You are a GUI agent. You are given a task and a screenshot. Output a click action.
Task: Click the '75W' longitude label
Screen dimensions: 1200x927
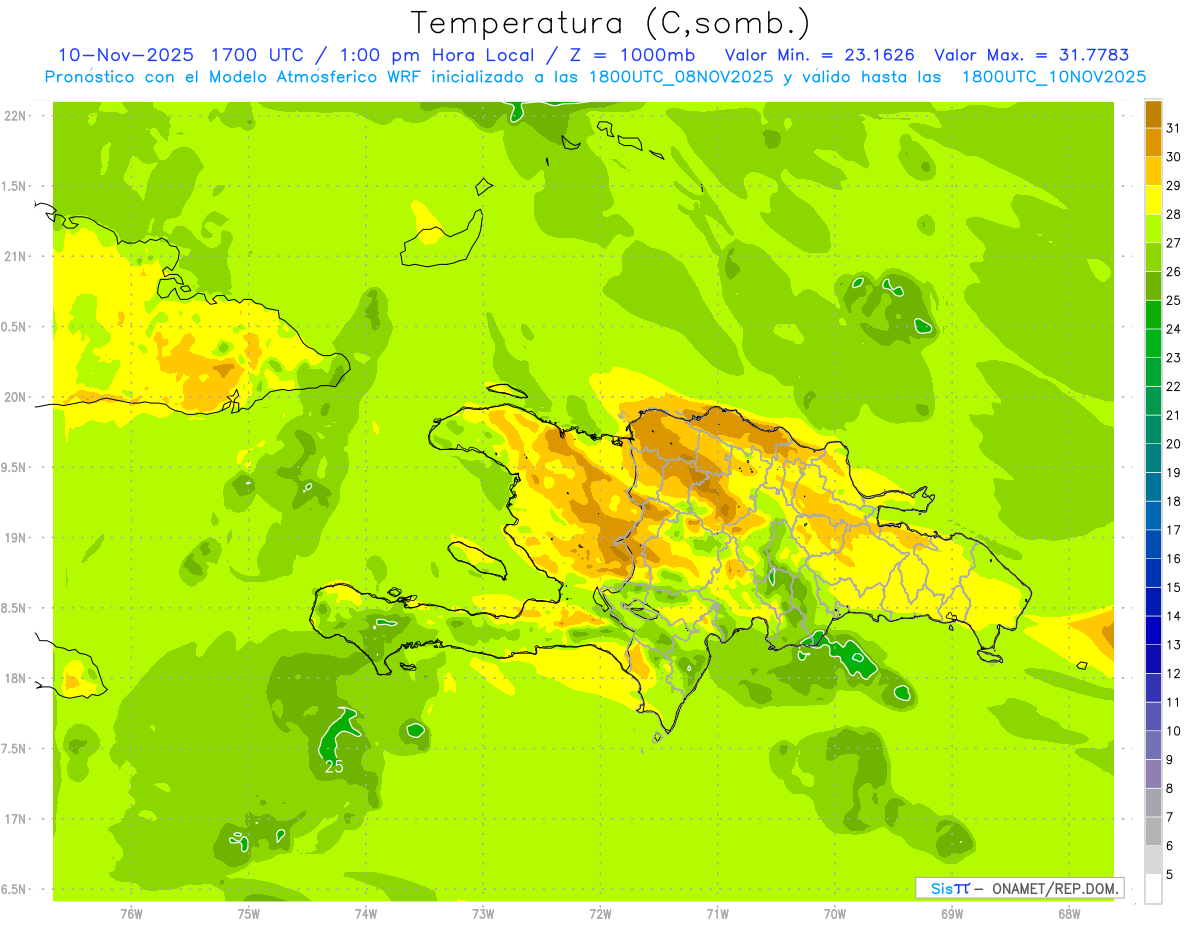click(249, 913)
